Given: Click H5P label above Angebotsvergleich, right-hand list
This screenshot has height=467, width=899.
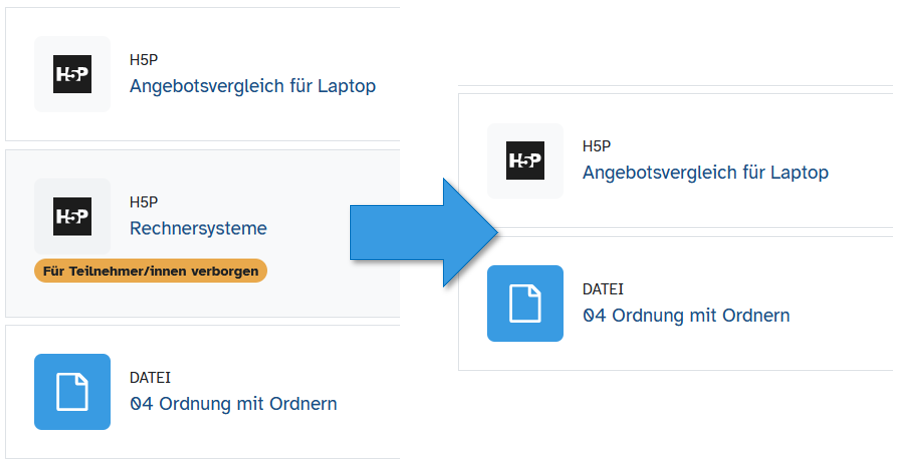Looking at the screenshot, I should tap(597, 146).
